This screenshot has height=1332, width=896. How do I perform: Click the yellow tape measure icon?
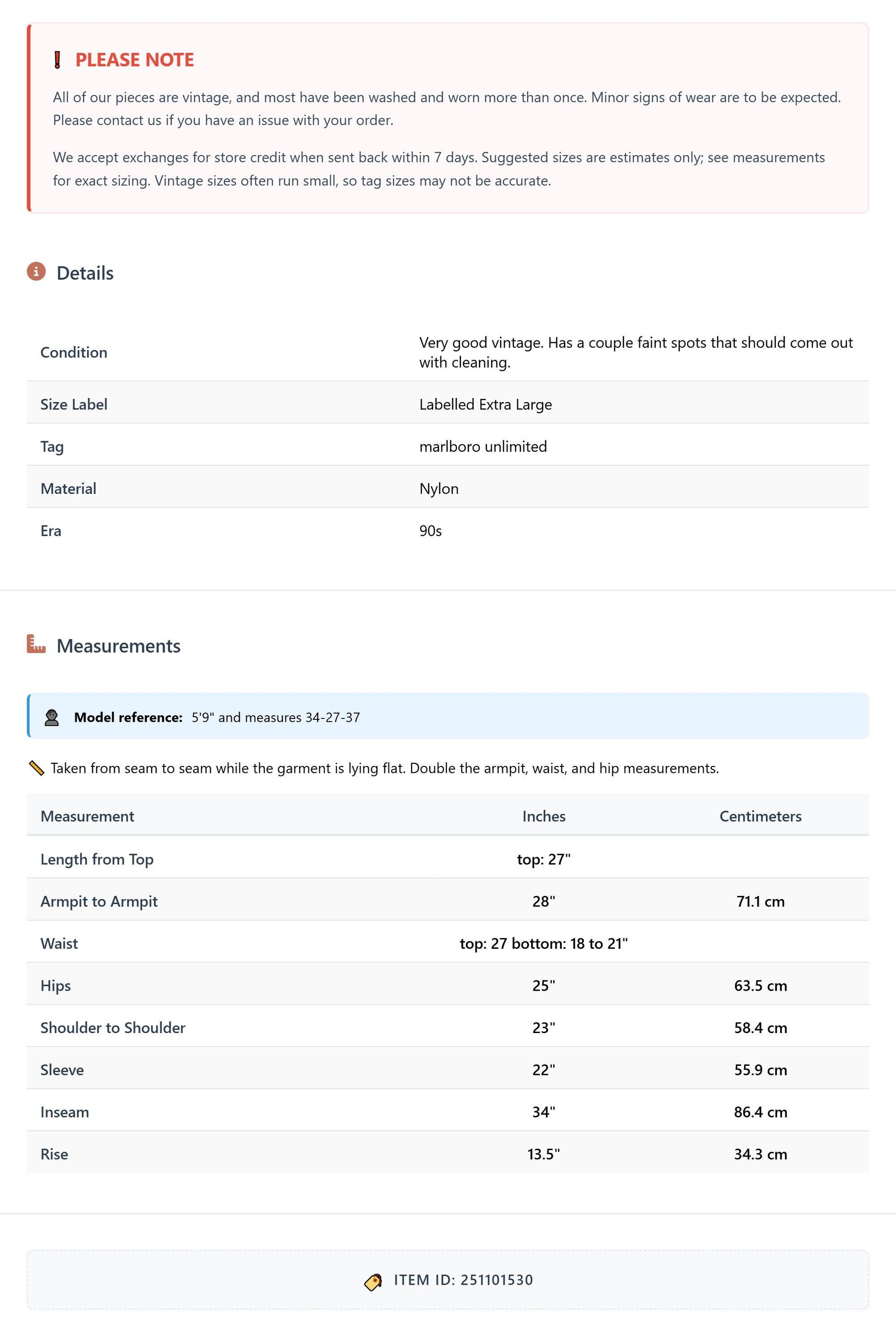36,768
